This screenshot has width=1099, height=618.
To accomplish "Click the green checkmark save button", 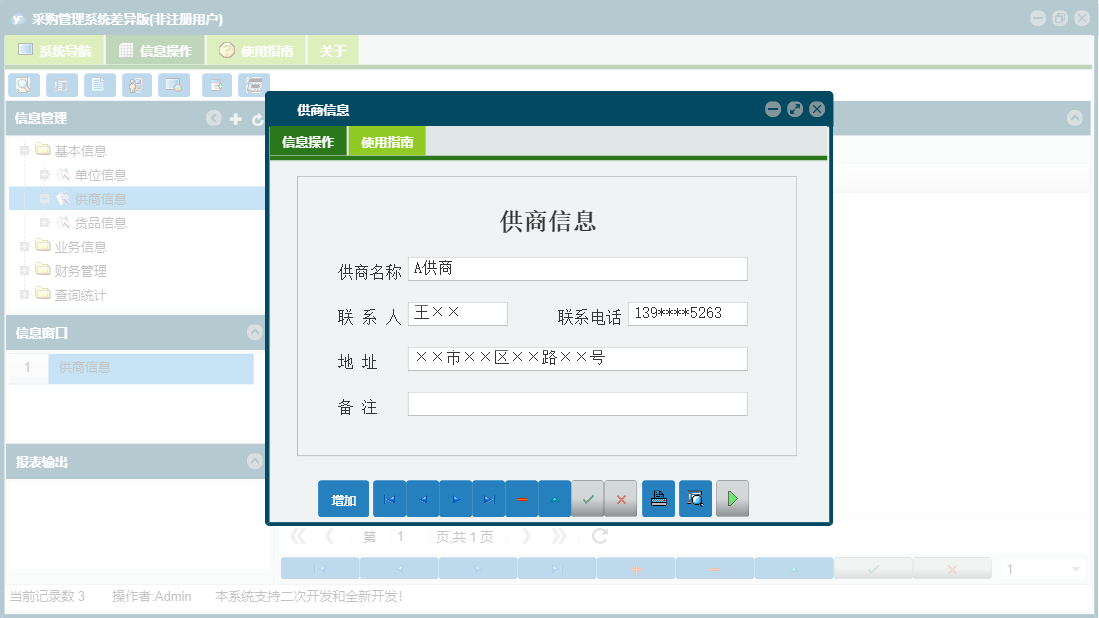I will pyautogui.click(x=587, y=499).
